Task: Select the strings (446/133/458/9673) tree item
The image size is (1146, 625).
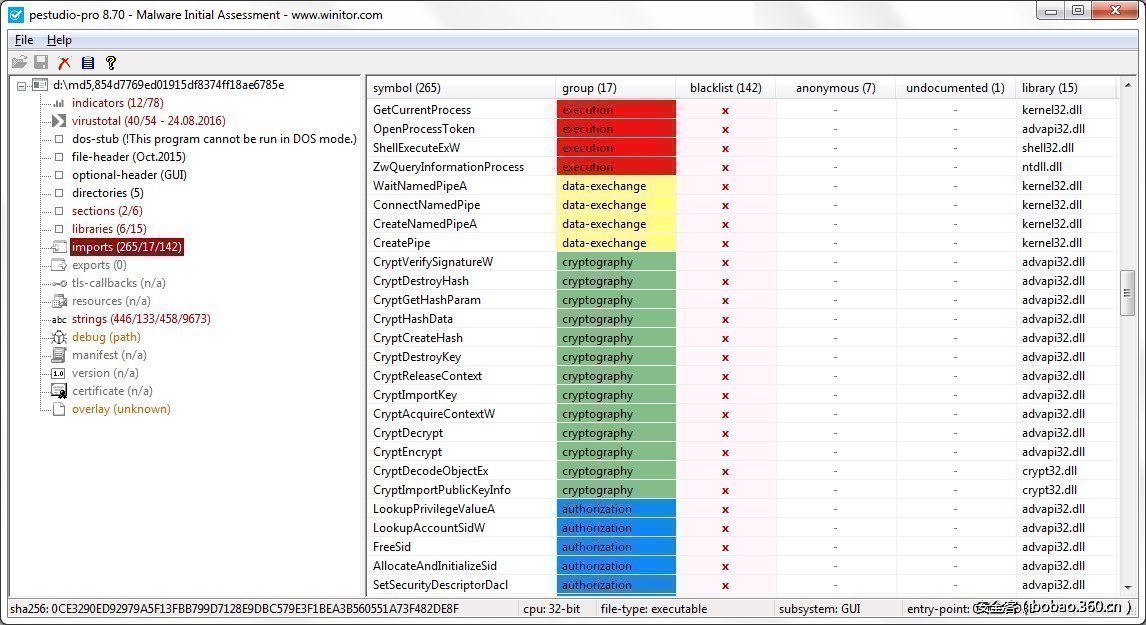Action: pyautogui.click(x=141, y=319)
